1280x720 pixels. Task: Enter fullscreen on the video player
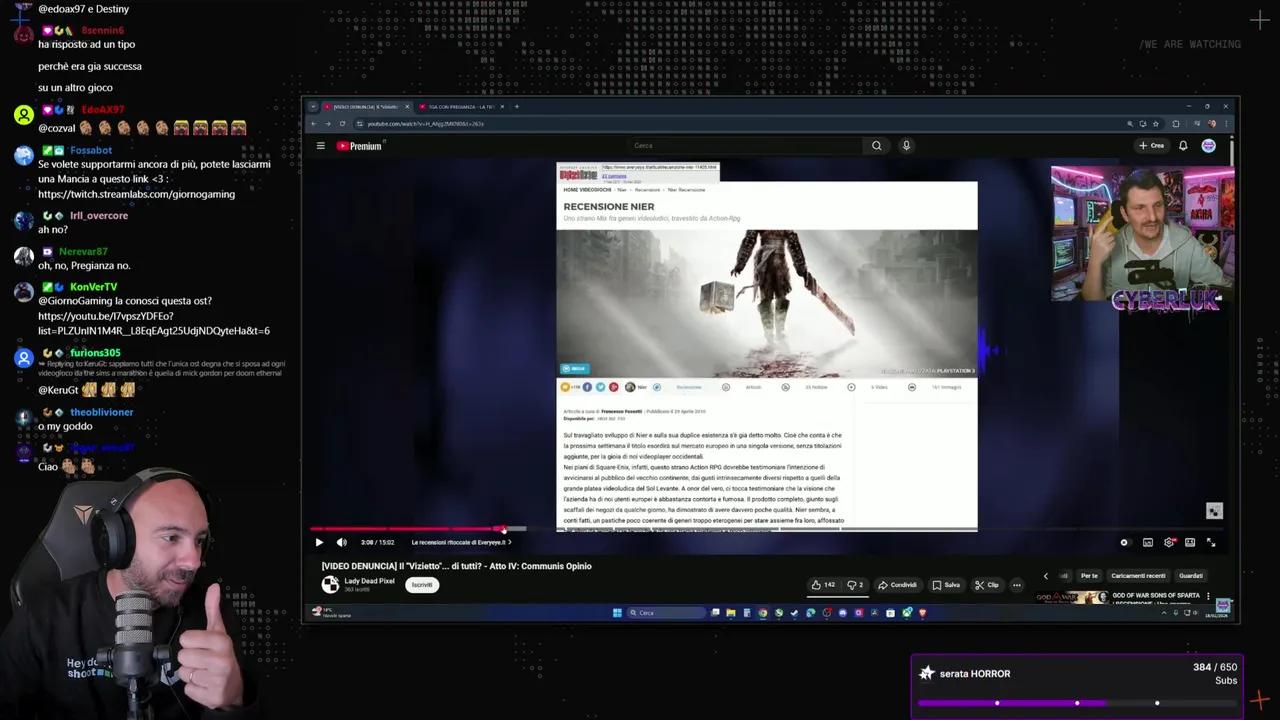(x=1211, y=542)
